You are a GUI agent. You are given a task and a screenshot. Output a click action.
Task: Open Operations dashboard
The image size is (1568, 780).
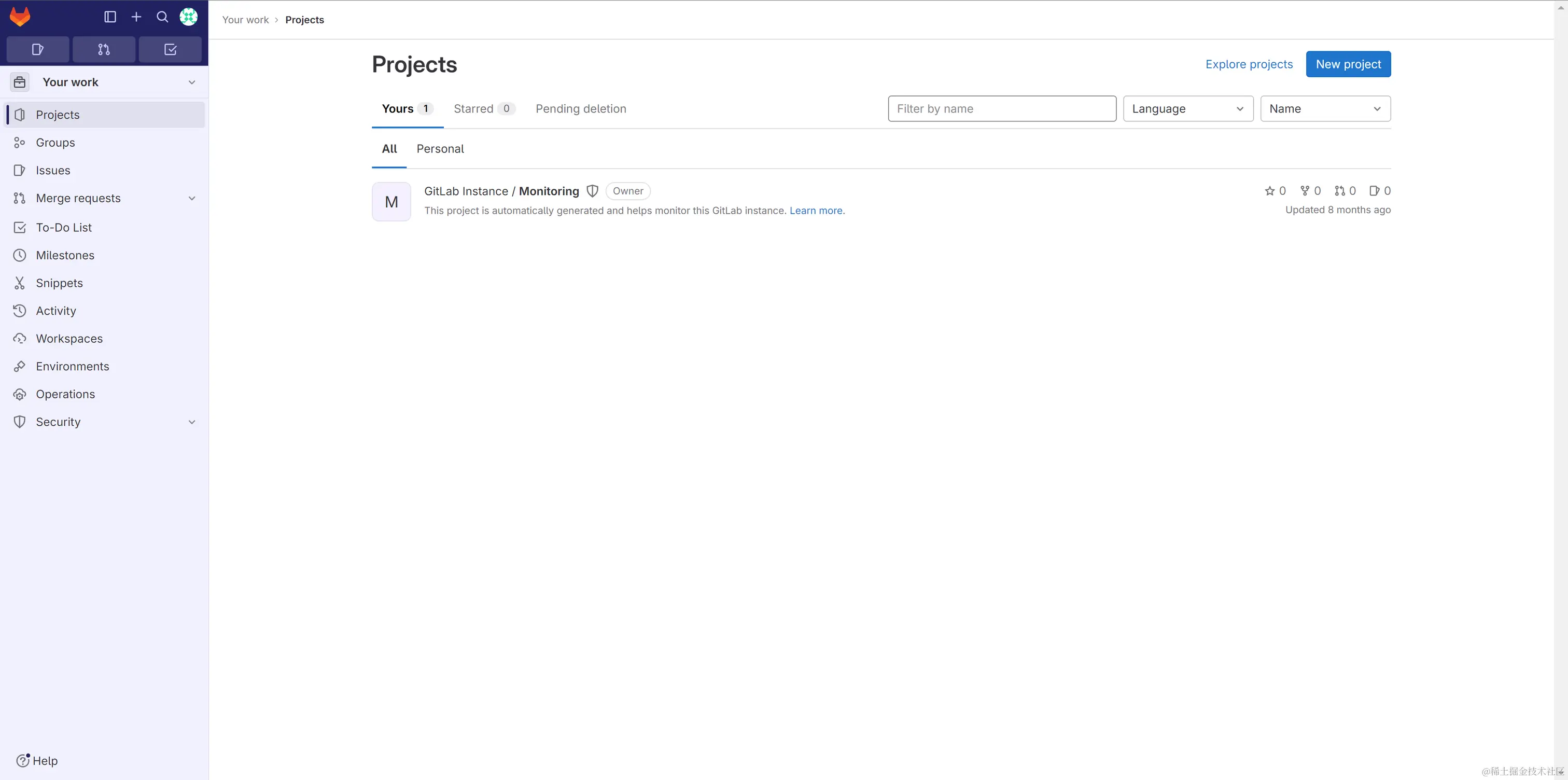tap(105, 395)
